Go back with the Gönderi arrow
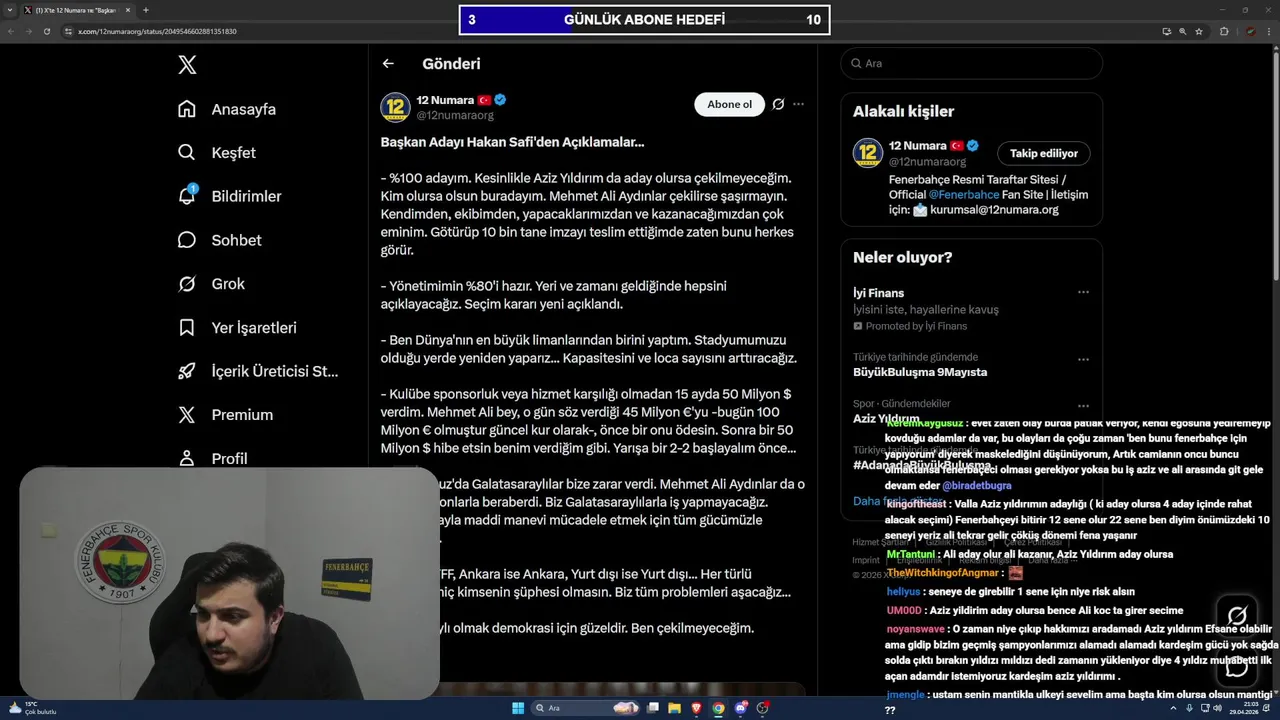The image size is (1280, 720). point(388,63)
